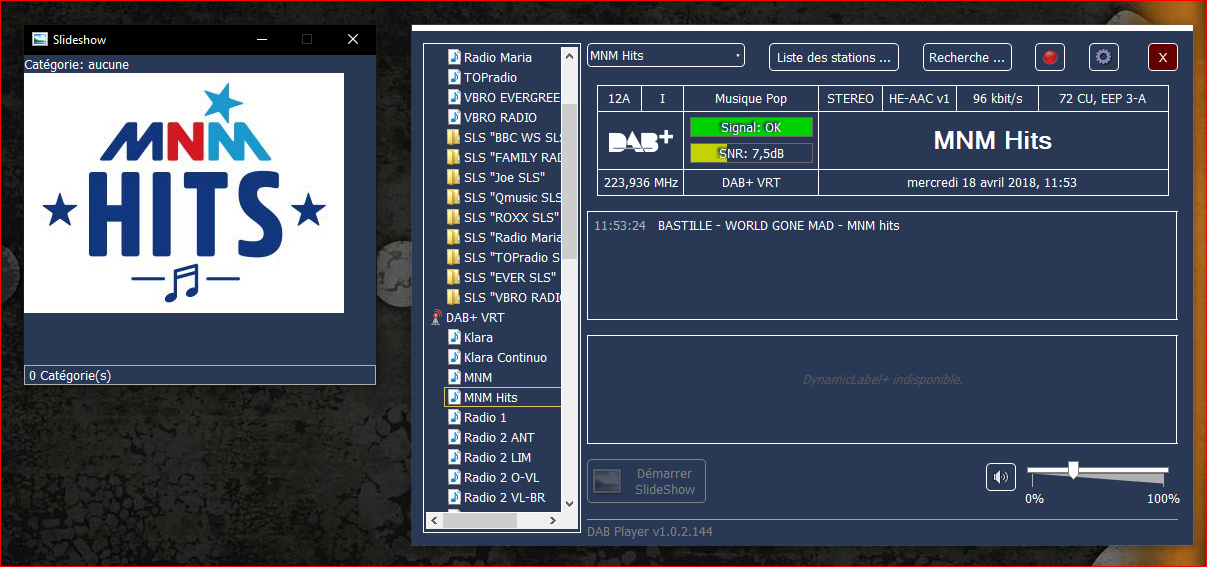The height and width of the screenshot is (567, 1207).
Task: Click "0 Catégorie(s)" status bar in Slideshow
Action: point(200,375)
